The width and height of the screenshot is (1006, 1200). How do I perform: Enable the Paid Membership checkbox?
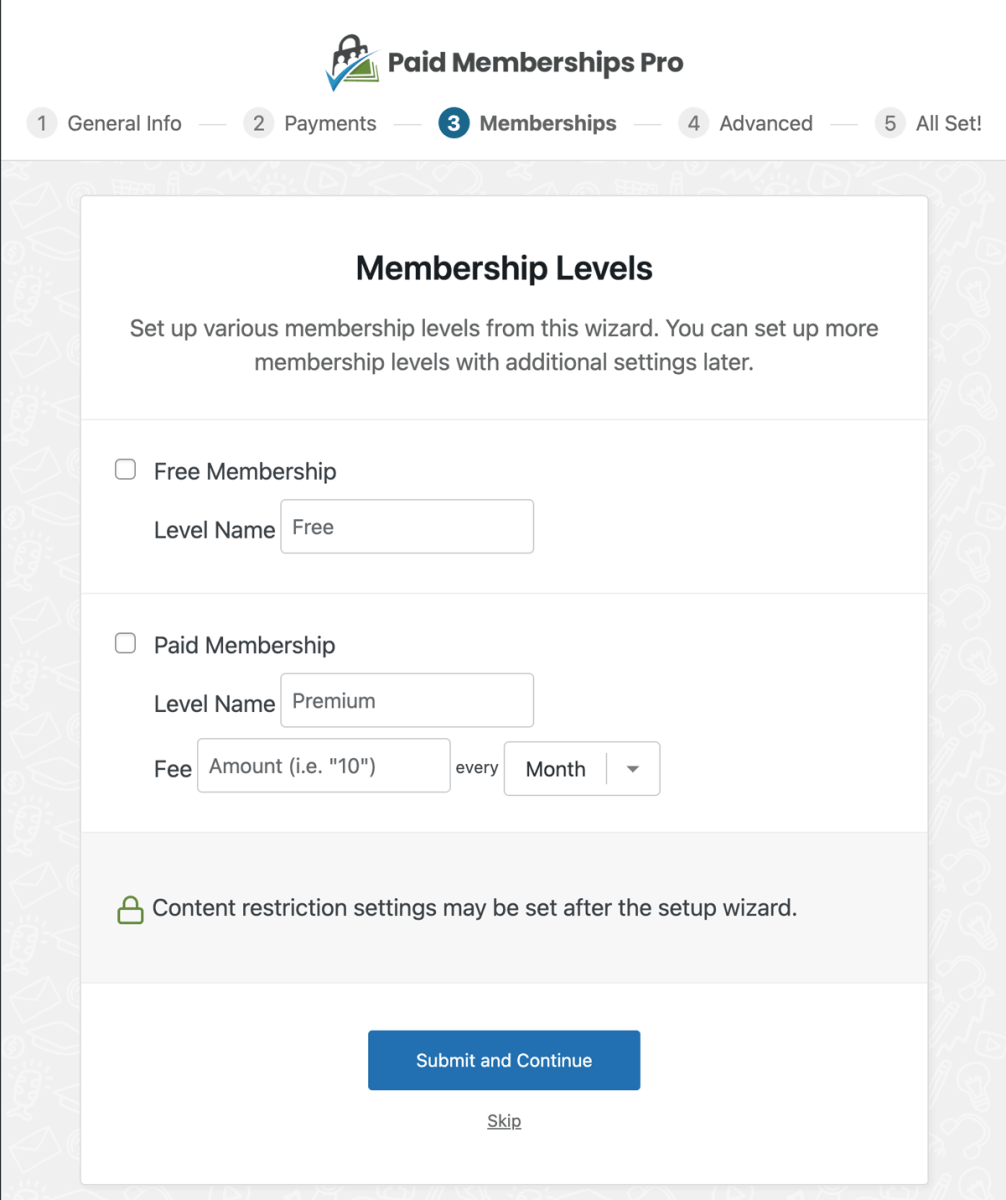tap(126, 644)
